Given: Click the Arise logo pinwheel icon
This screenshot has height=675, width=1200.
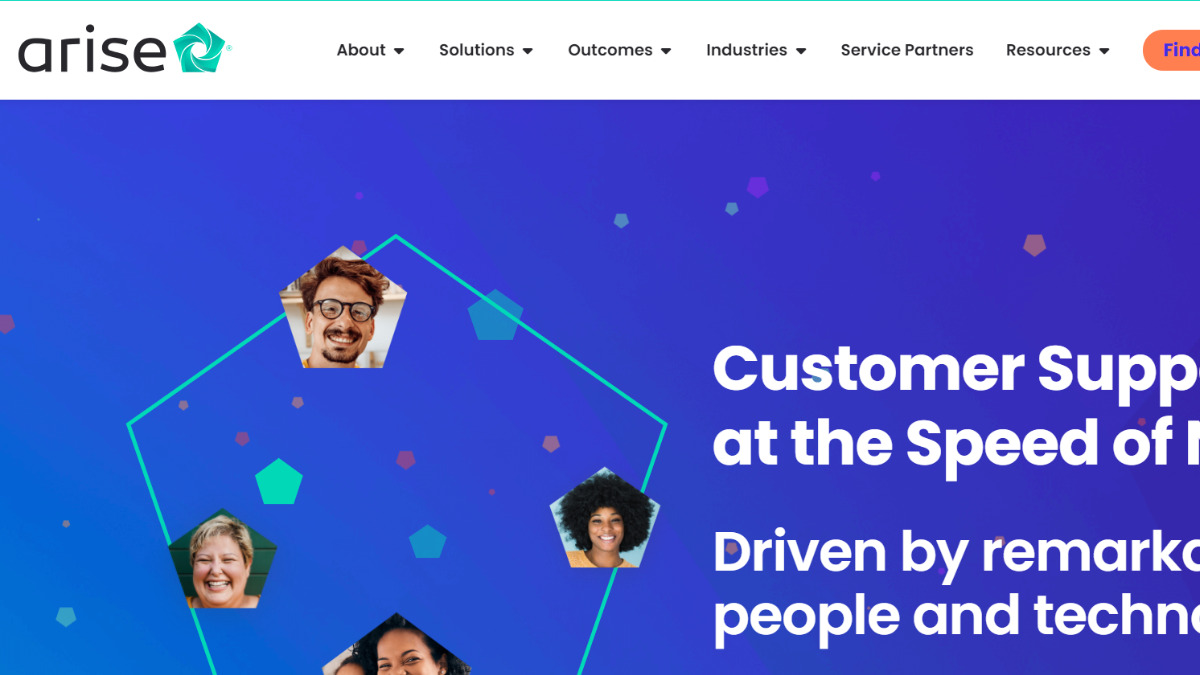Looking at the screenshot, I should [200, 48].
